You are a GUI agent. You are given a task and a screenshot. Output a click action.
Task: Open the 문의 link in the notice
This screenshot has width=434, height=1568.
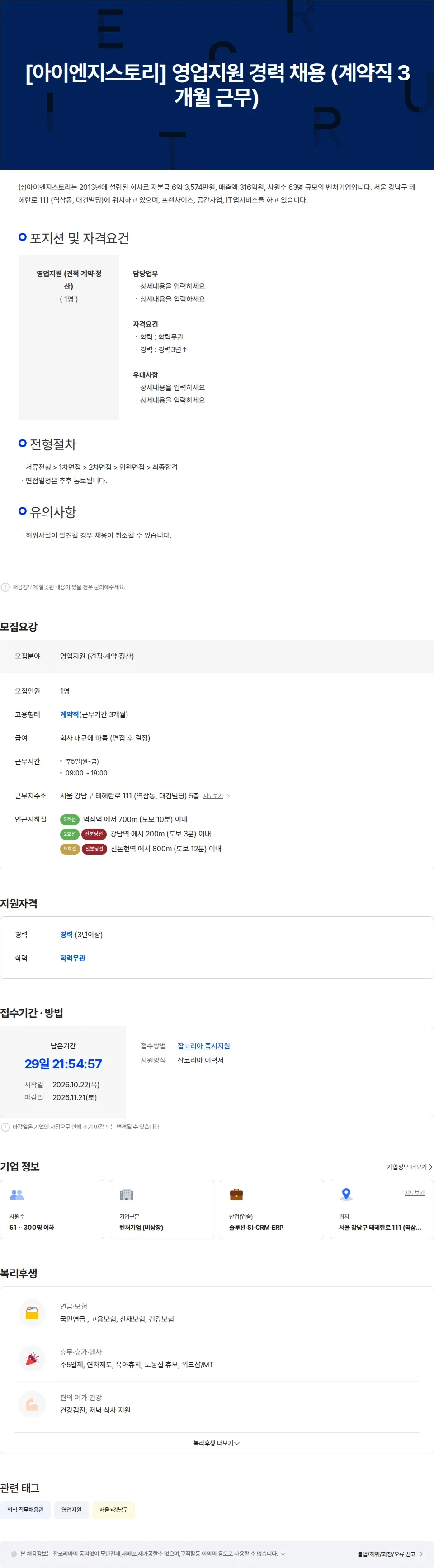(x=99, y=587)
